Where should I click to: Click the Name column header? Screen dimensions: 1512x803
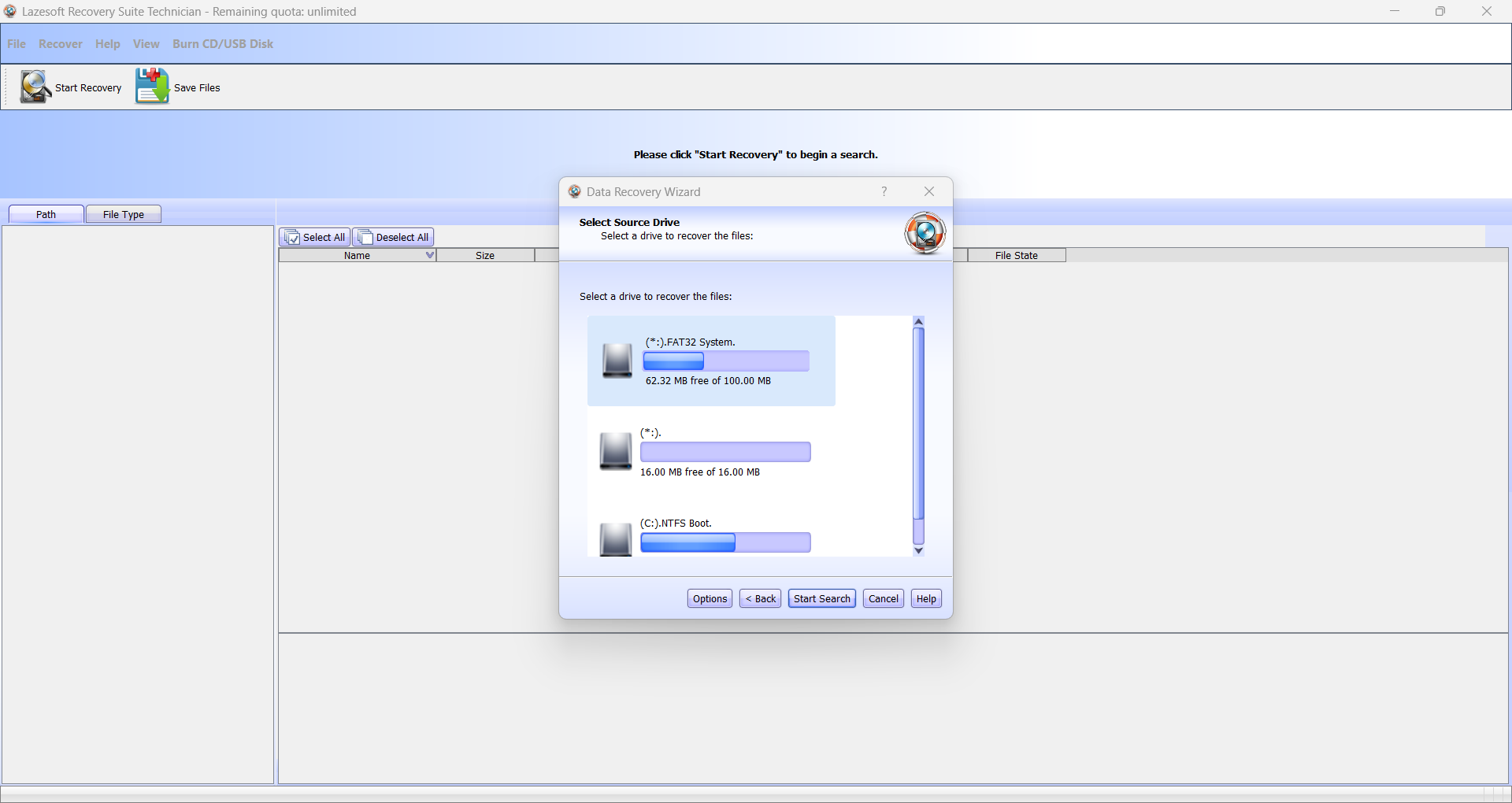pos(358,255)
